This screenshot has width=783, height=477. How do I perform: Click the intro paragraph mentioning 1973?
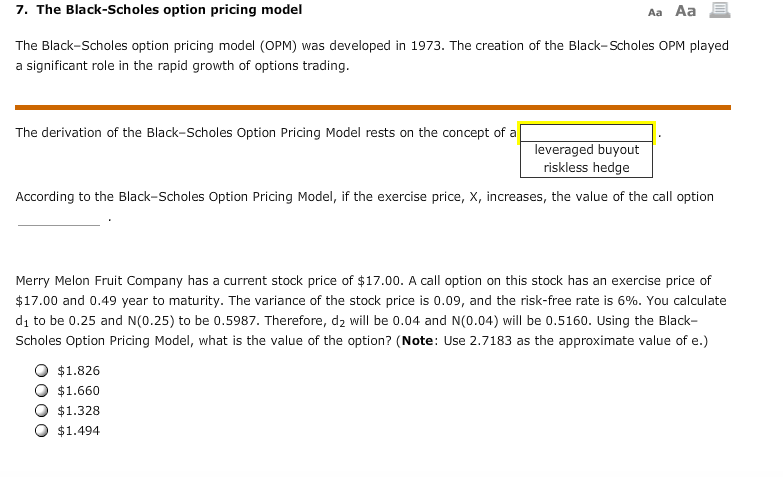pos(372,56)
